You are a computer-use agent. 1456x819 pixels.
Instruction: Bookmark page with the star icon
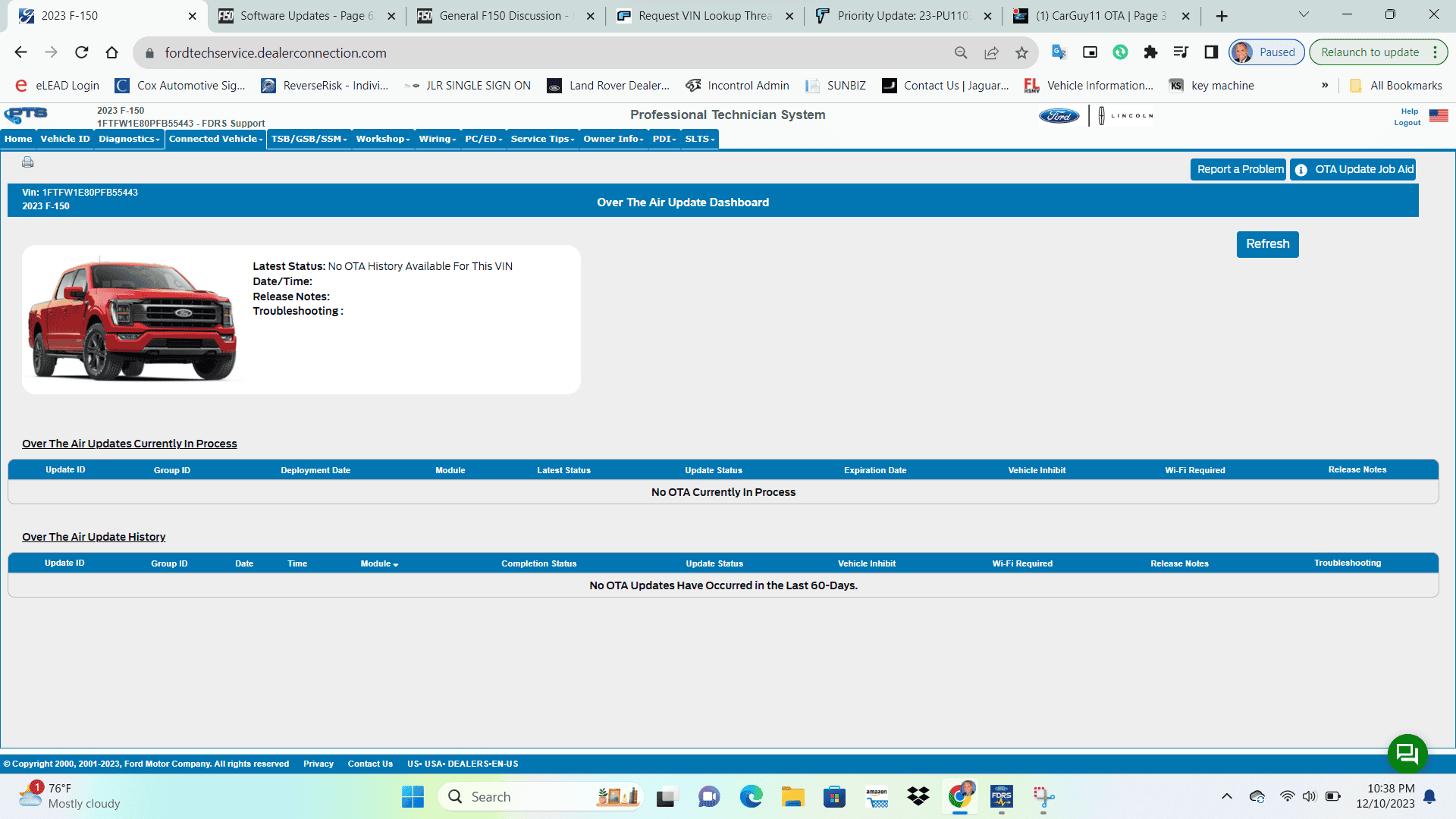(1021, 52)
